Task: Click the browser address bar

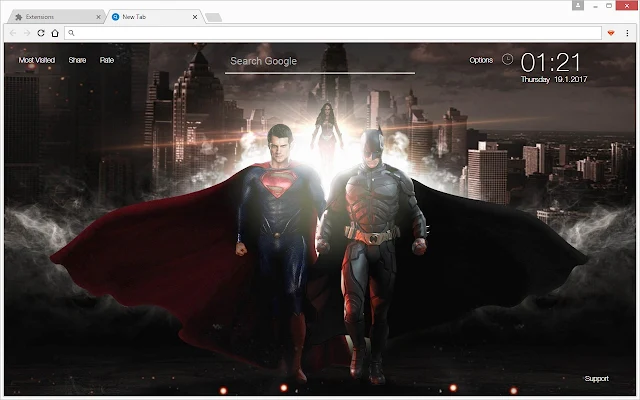Action: [333, 33]
